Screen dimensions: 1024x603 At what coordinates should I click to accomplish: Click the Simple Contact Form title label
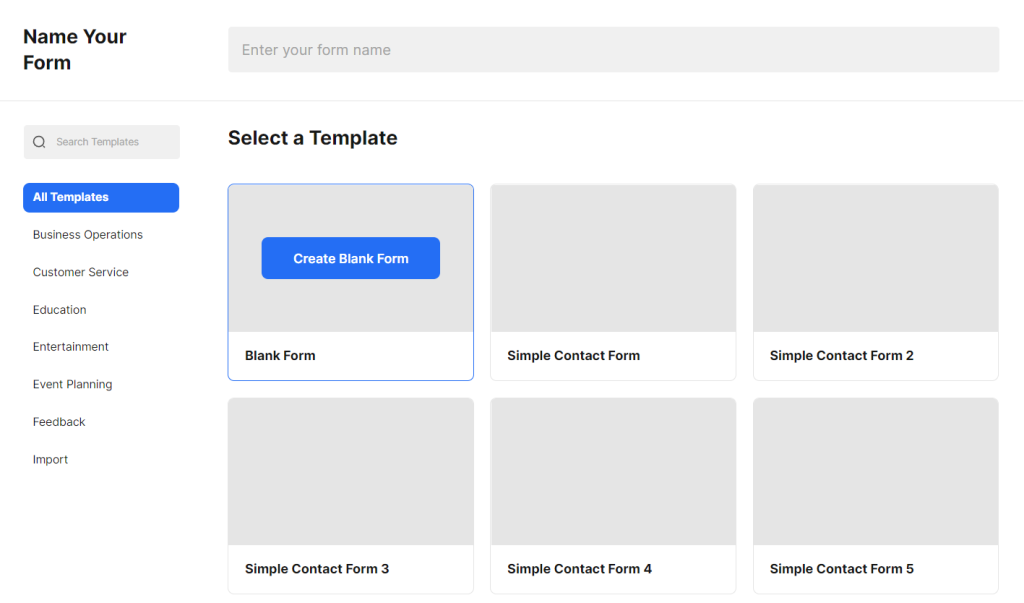[x=573, y=355]
